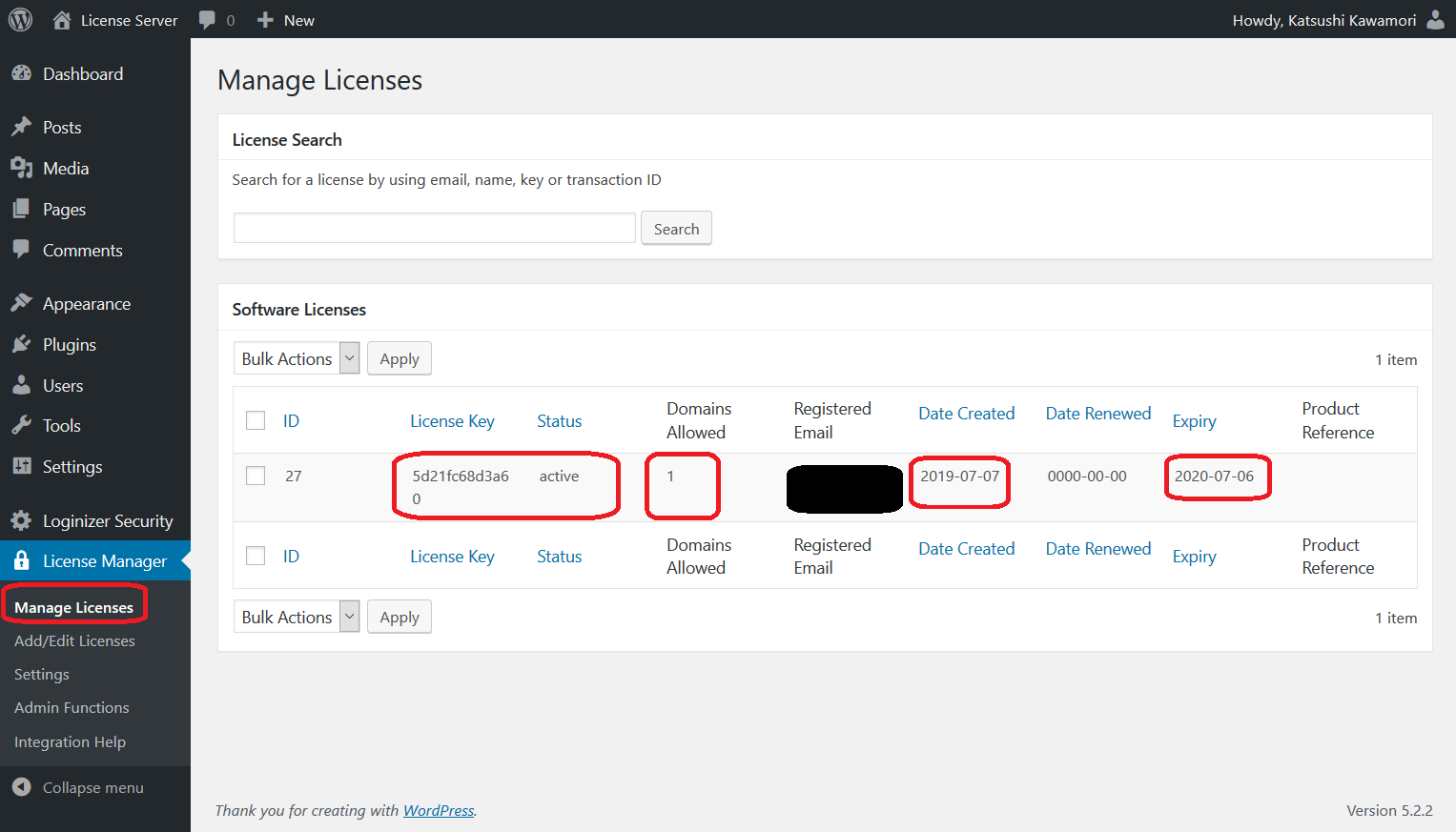Screen dimensions: 1456x832
Task: Check the select-all checkbox in table header
Action: point(256,420)
